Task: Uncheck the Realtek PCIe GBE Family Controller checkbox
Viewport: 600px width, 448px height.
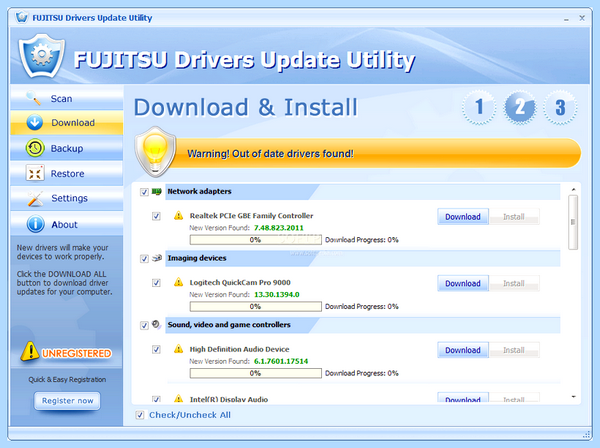Action: coord(156,217)
